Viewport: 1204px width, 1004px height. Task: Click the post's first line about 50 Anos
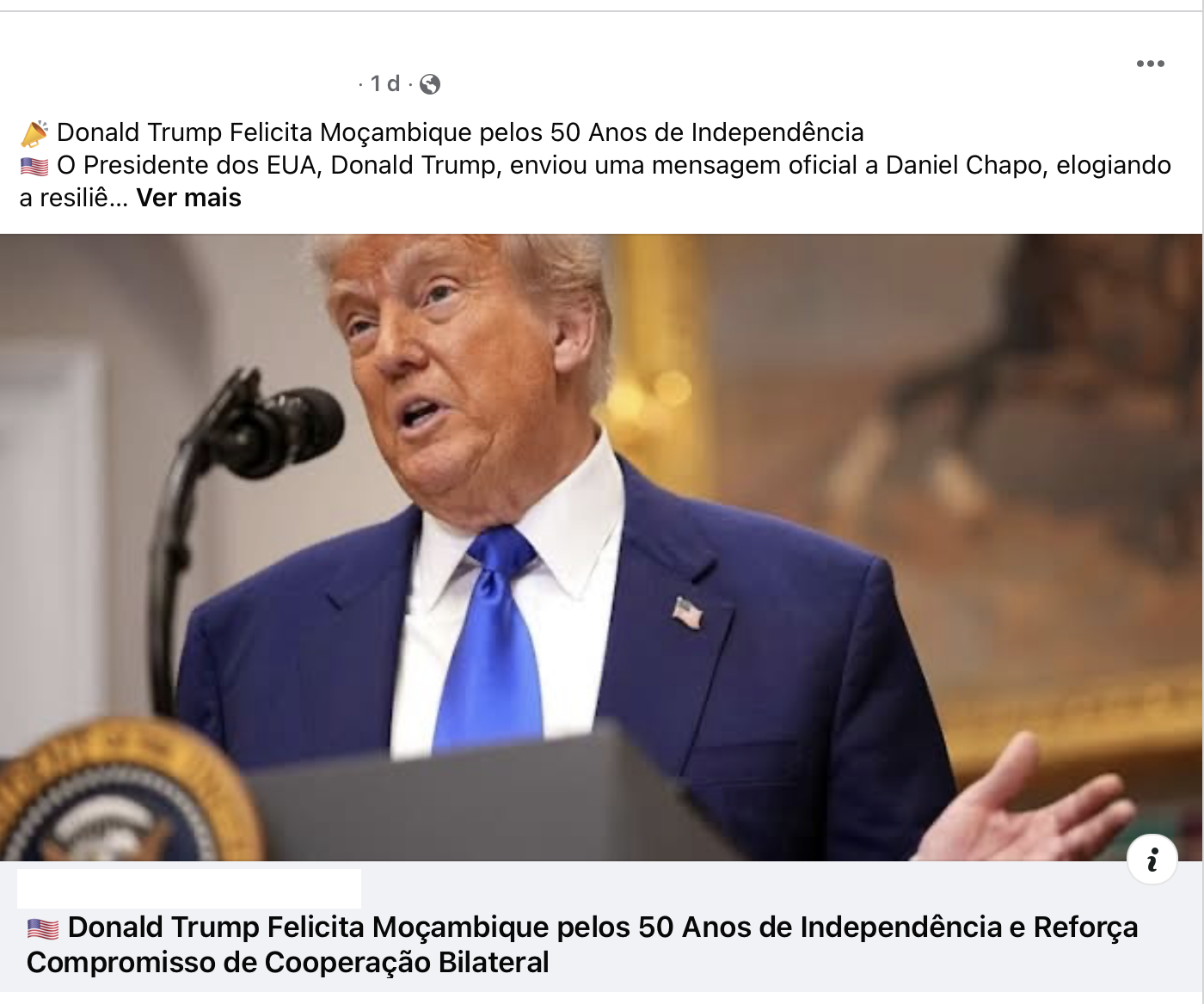point(460,132)
